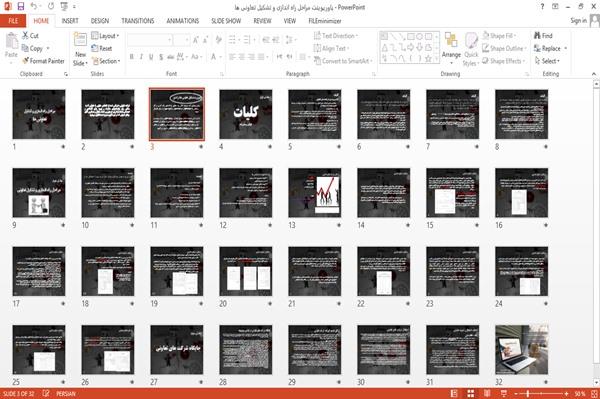Toggle Bold formatting
This screenshot has width=600, height=399.
click(132, 57)
